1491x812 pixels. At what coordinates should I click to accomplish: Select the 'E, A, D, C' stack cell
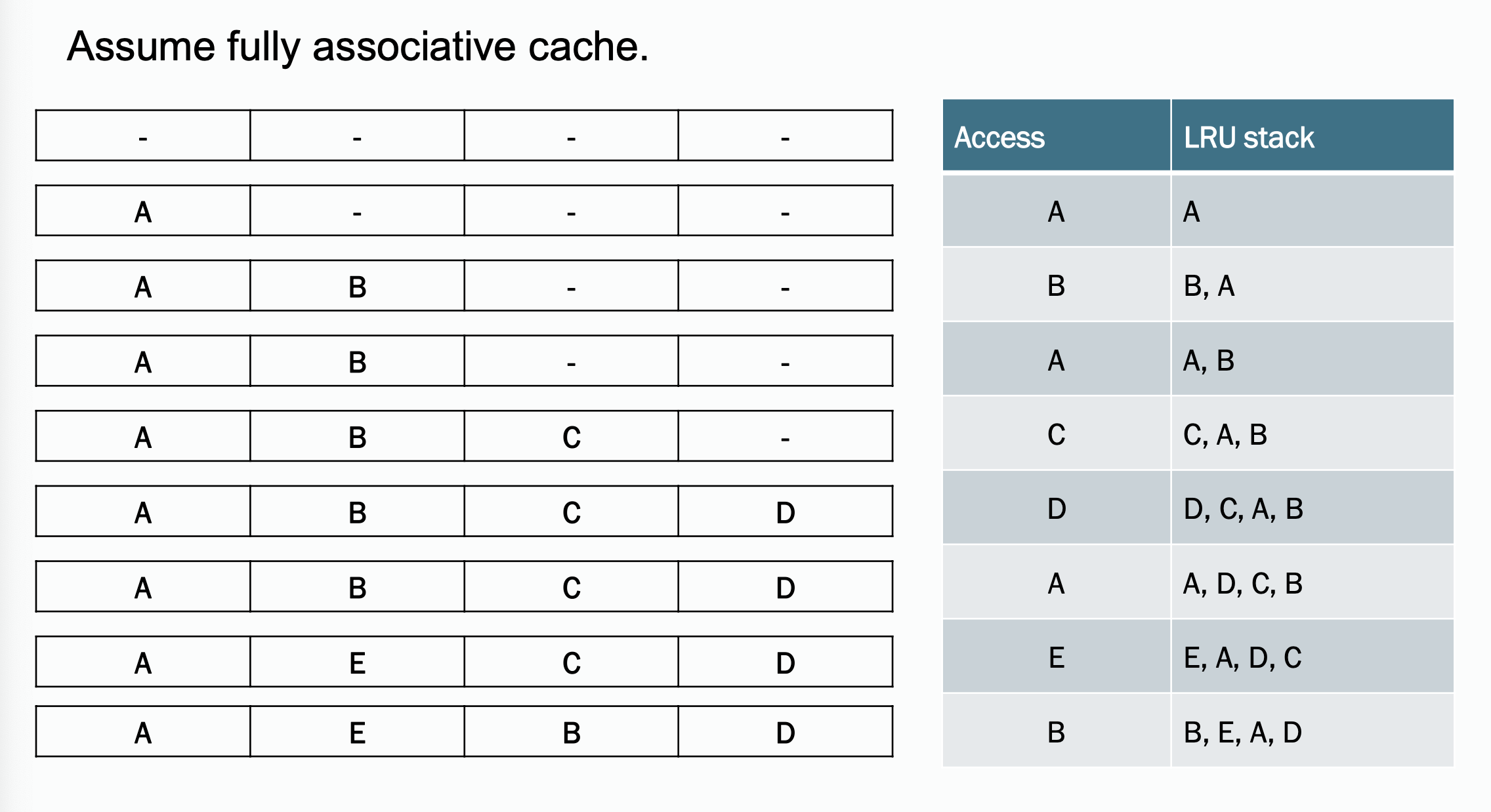click(1312, 657)
